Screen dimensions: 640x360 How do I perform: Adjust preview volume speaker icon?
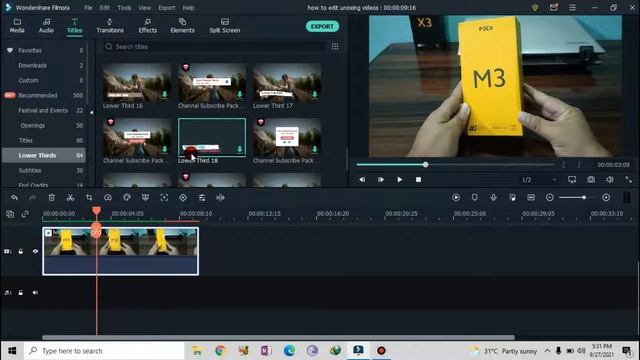609,180
